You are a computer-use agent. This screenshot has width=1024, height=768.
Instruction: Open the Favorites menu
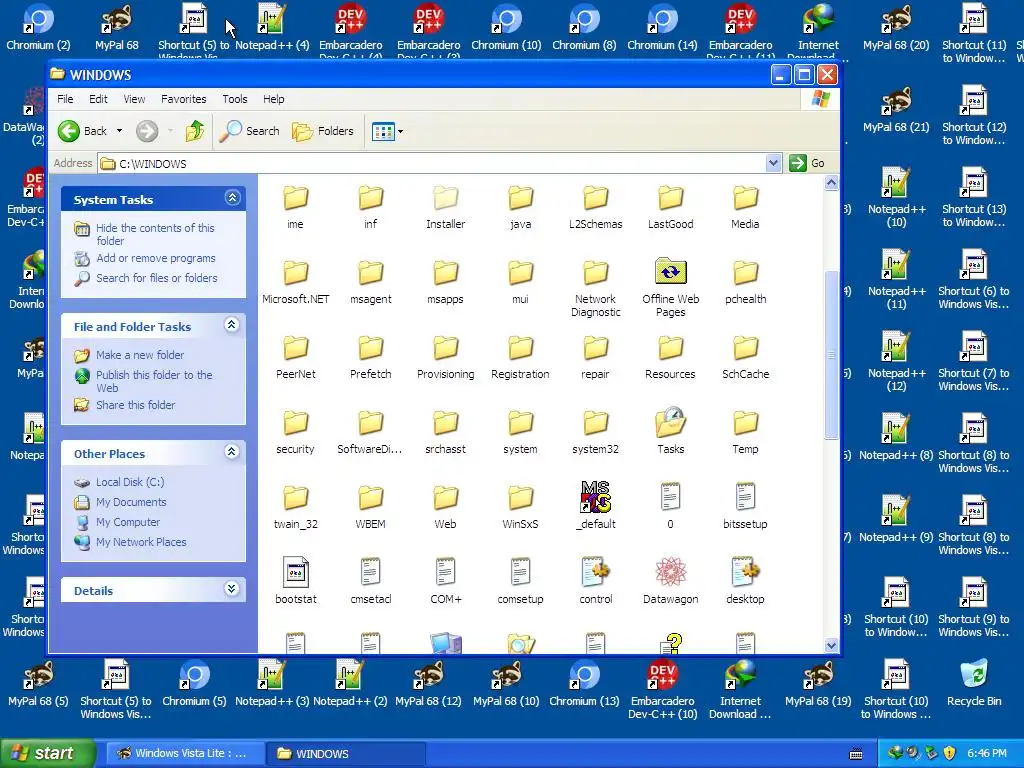184,99
